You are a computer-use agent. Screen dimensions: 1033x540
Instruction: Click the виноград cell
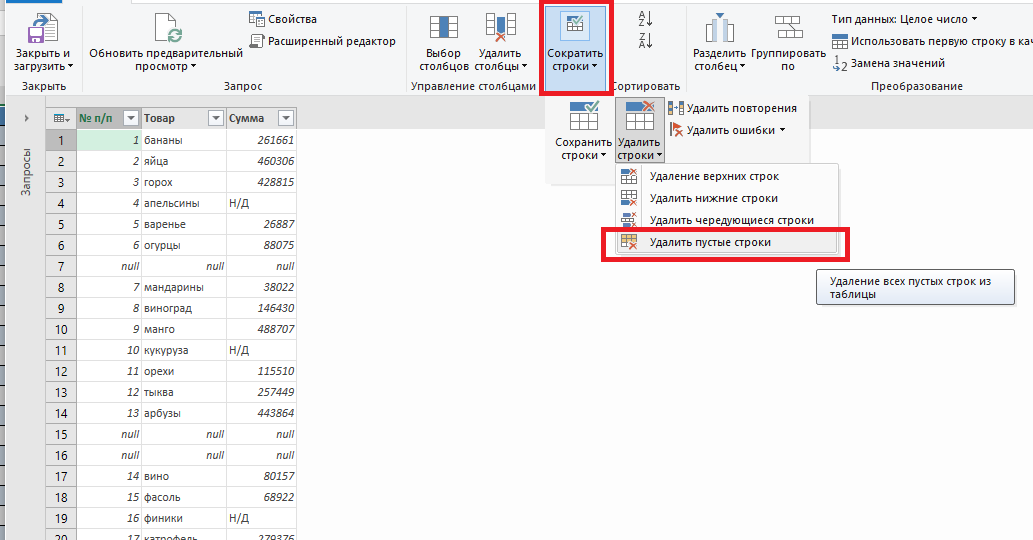[x=184, y=308]
